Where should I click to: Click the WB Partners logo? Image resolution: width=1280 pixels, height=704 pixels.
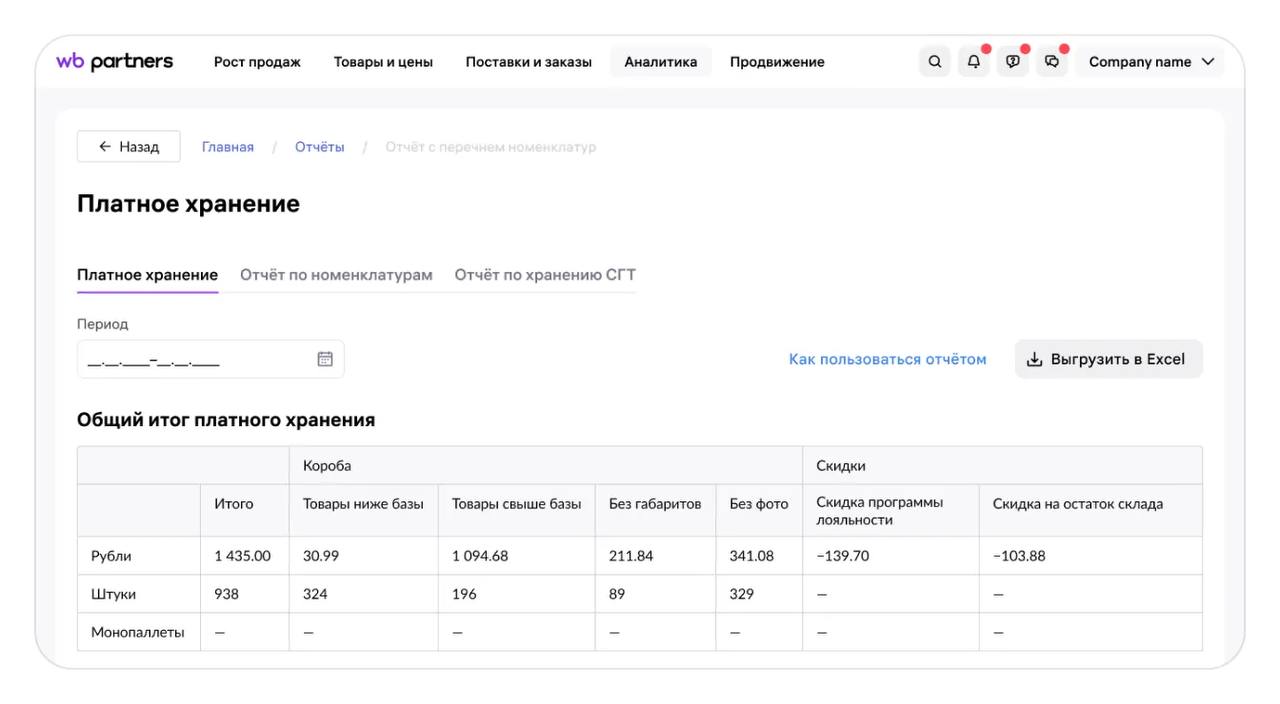pos(114,62)
